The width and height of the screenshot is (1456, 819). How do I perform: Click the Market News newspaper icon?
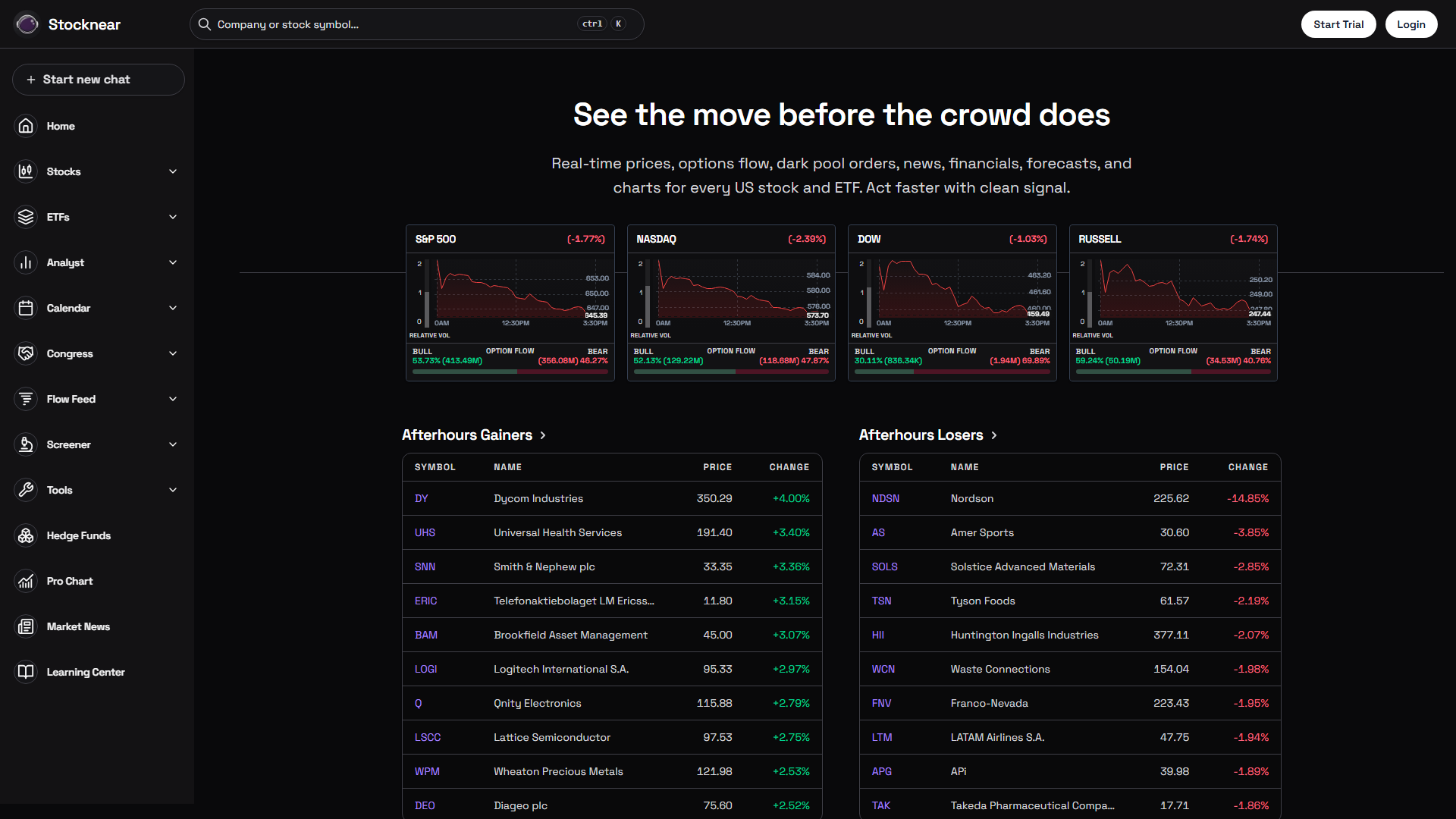(x=26, y=626)
